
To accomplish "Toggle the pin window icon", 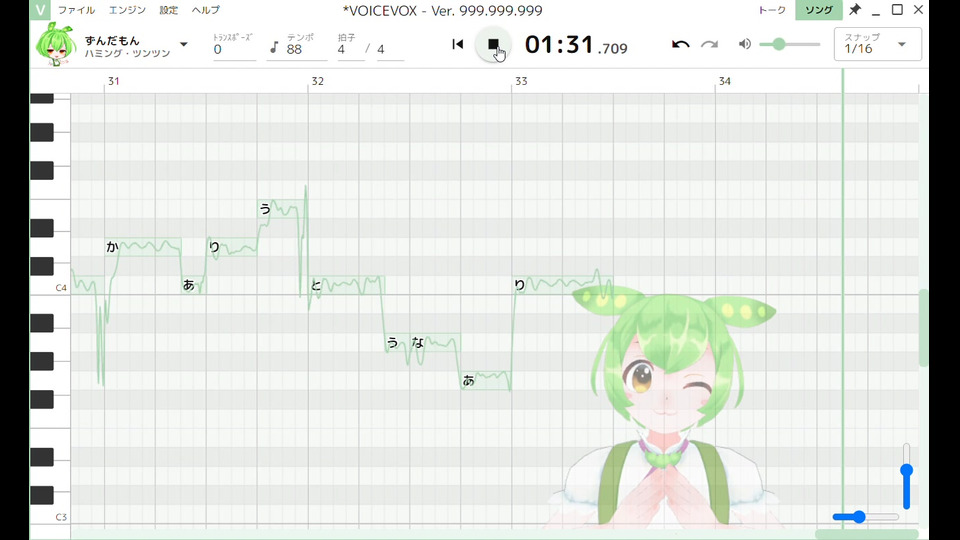I will [855, 10].
